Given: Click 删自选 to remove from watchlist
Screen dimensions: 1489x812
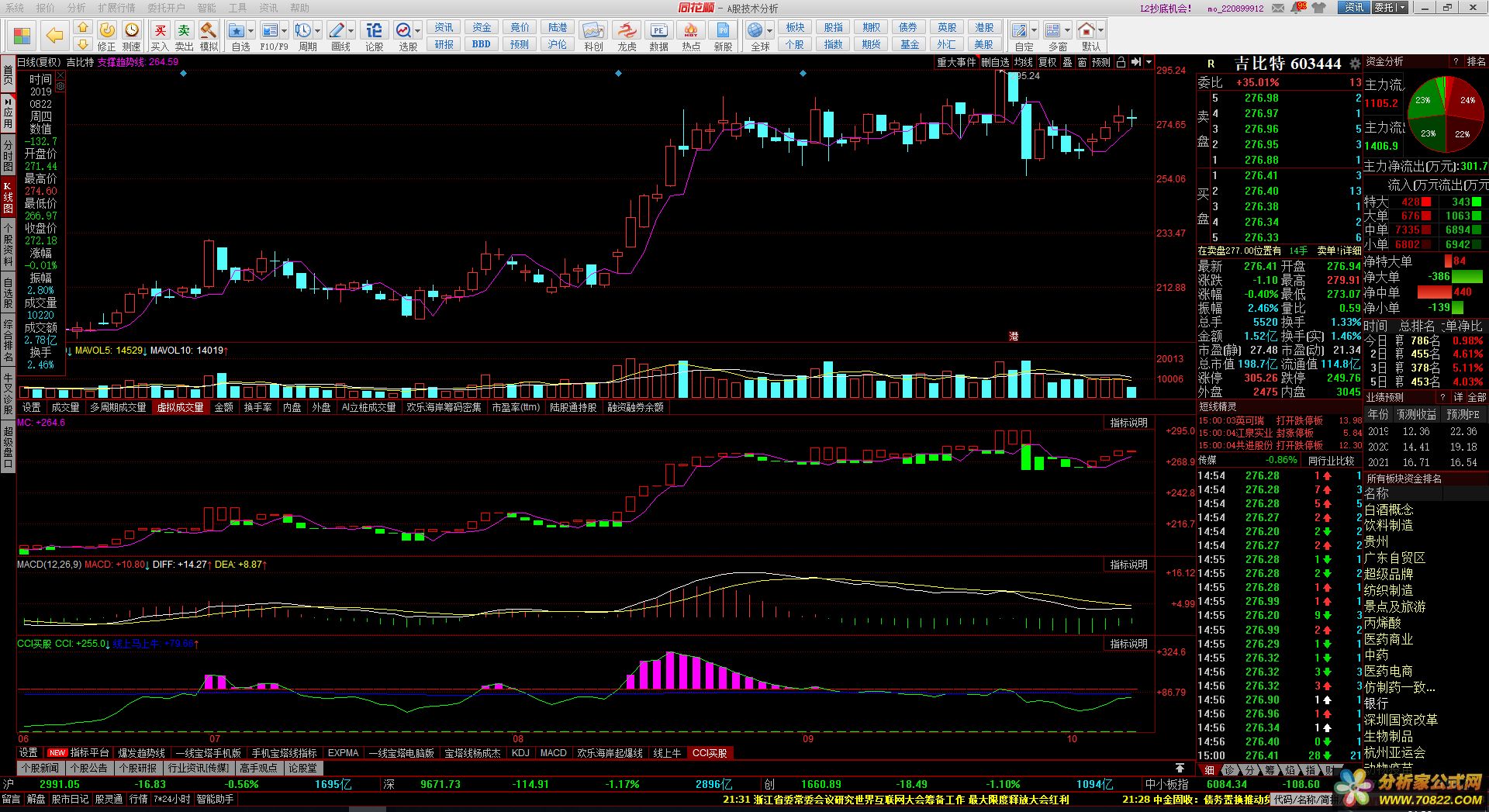Looking at the screenshot, I should coord(995,62).
